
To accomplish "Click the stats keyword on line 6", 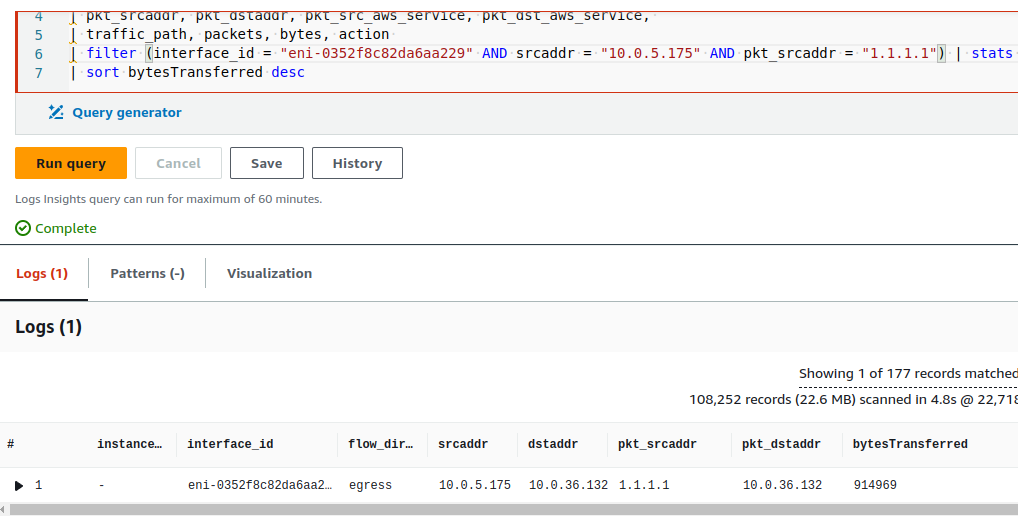I will tap(993, 53).
